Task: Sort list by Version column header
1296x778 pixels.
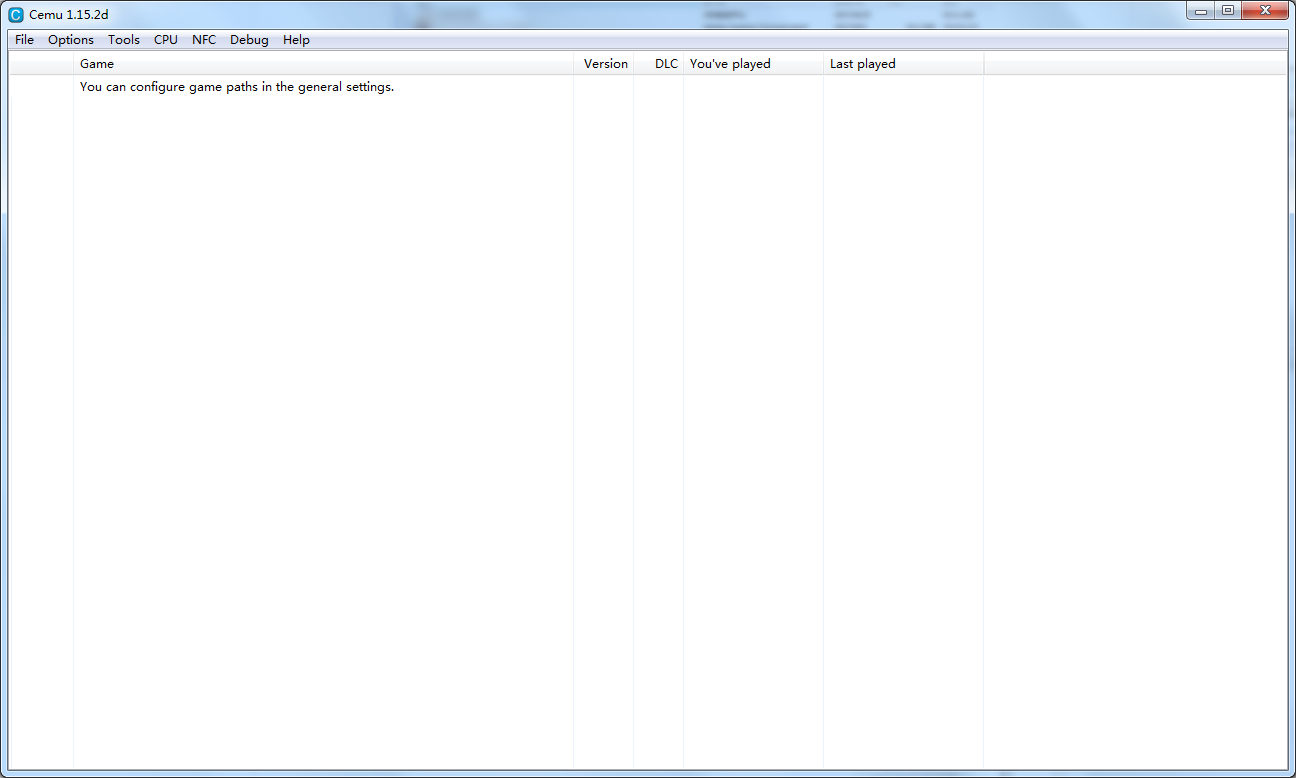Action: coord(604,64)
